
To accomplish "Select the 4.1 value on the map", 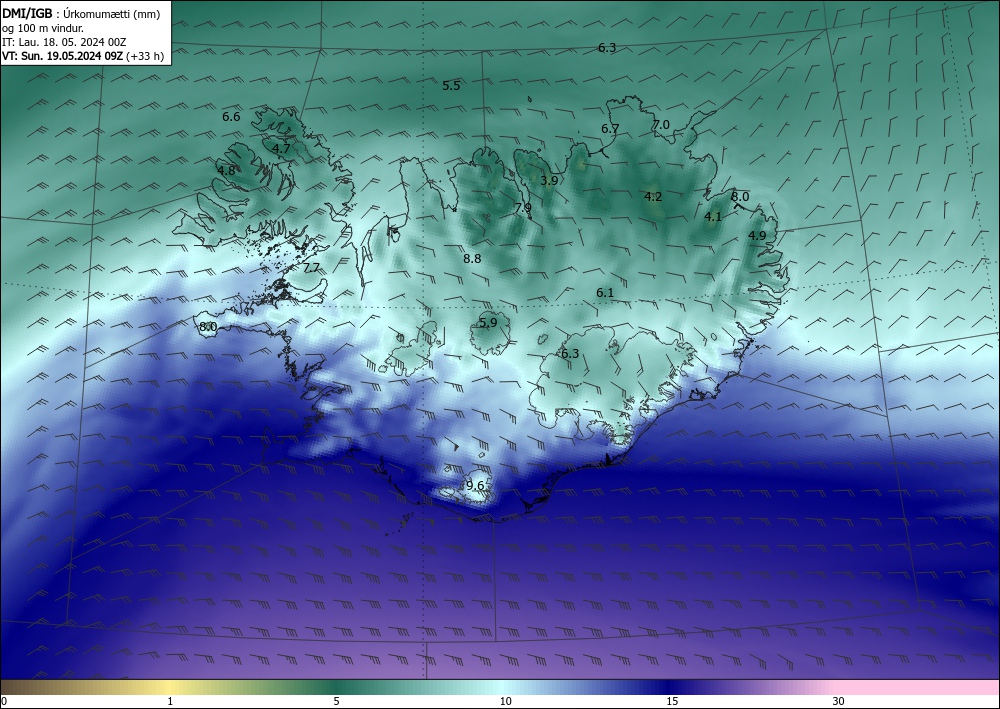I will pyautogui.click(x=713, y=217).
